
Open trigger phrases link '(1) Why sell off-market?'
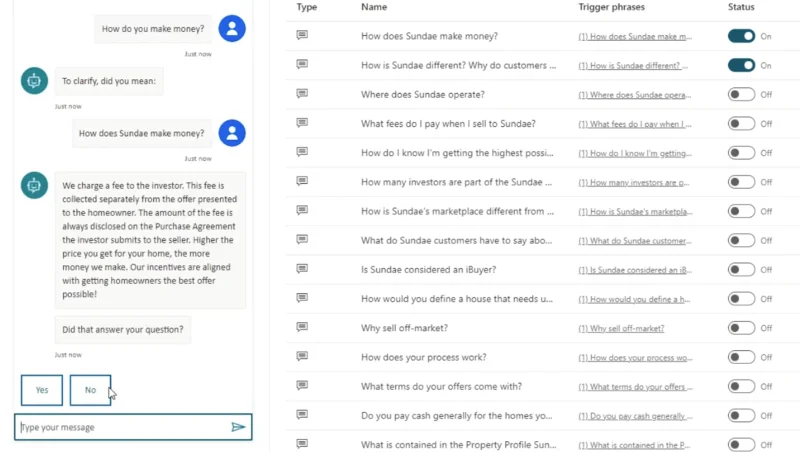coord(621,329)
